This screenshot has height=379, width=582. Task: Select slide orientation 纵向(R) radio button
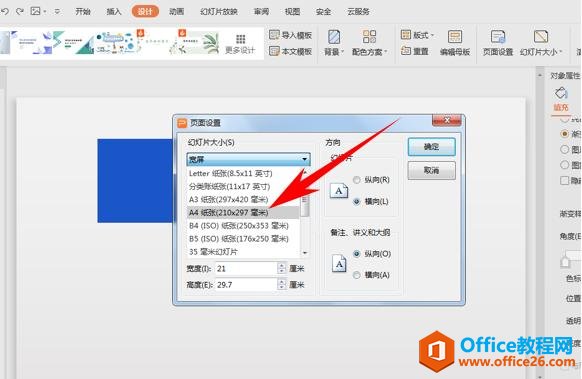(x=356, y=180)
